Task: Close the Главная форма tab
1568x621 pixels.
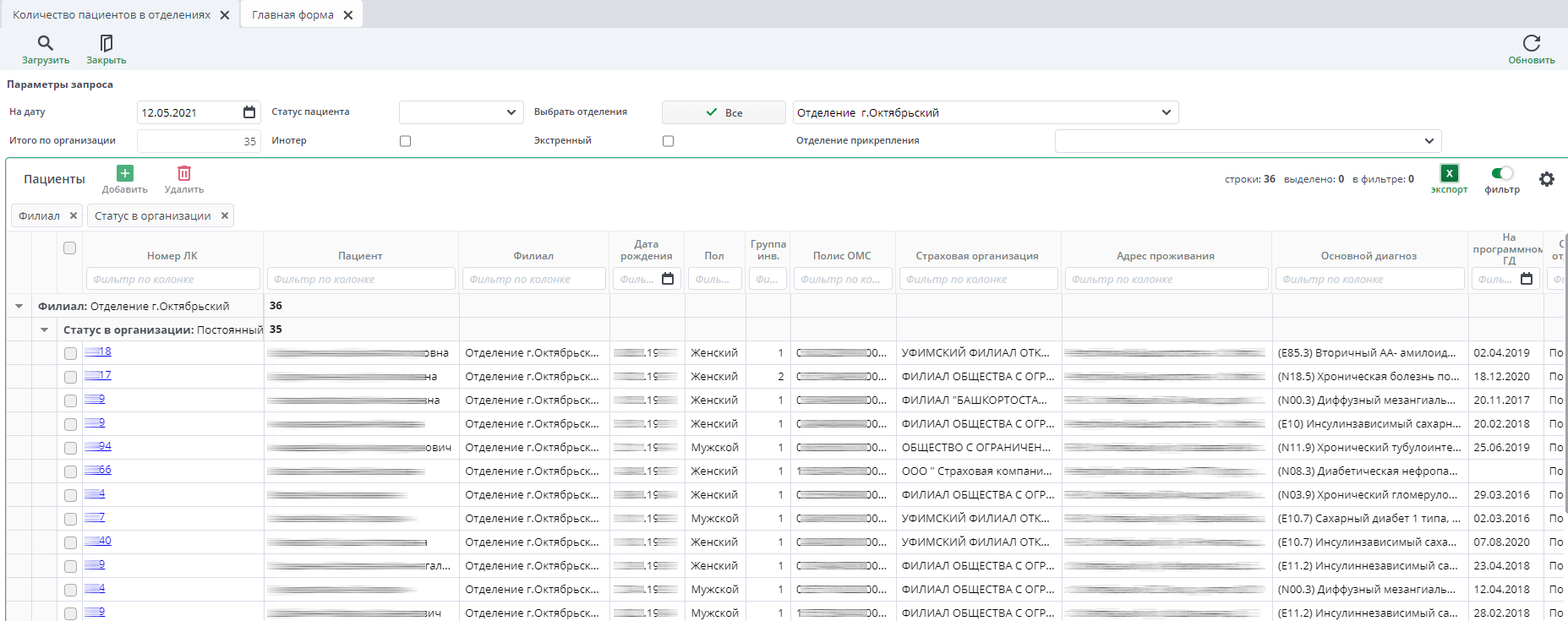Action: [348, 15]
